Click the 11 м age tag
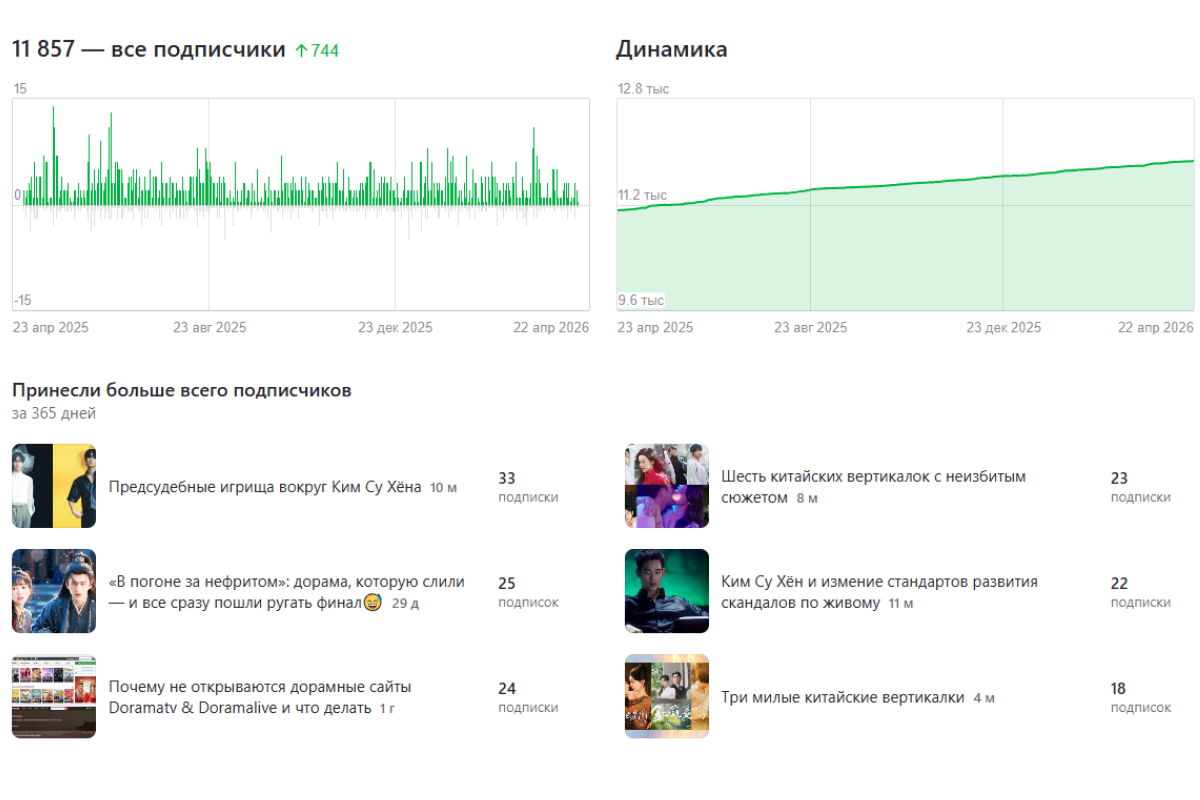This screenshot has height=800, width=1200. tap(901, 603)
